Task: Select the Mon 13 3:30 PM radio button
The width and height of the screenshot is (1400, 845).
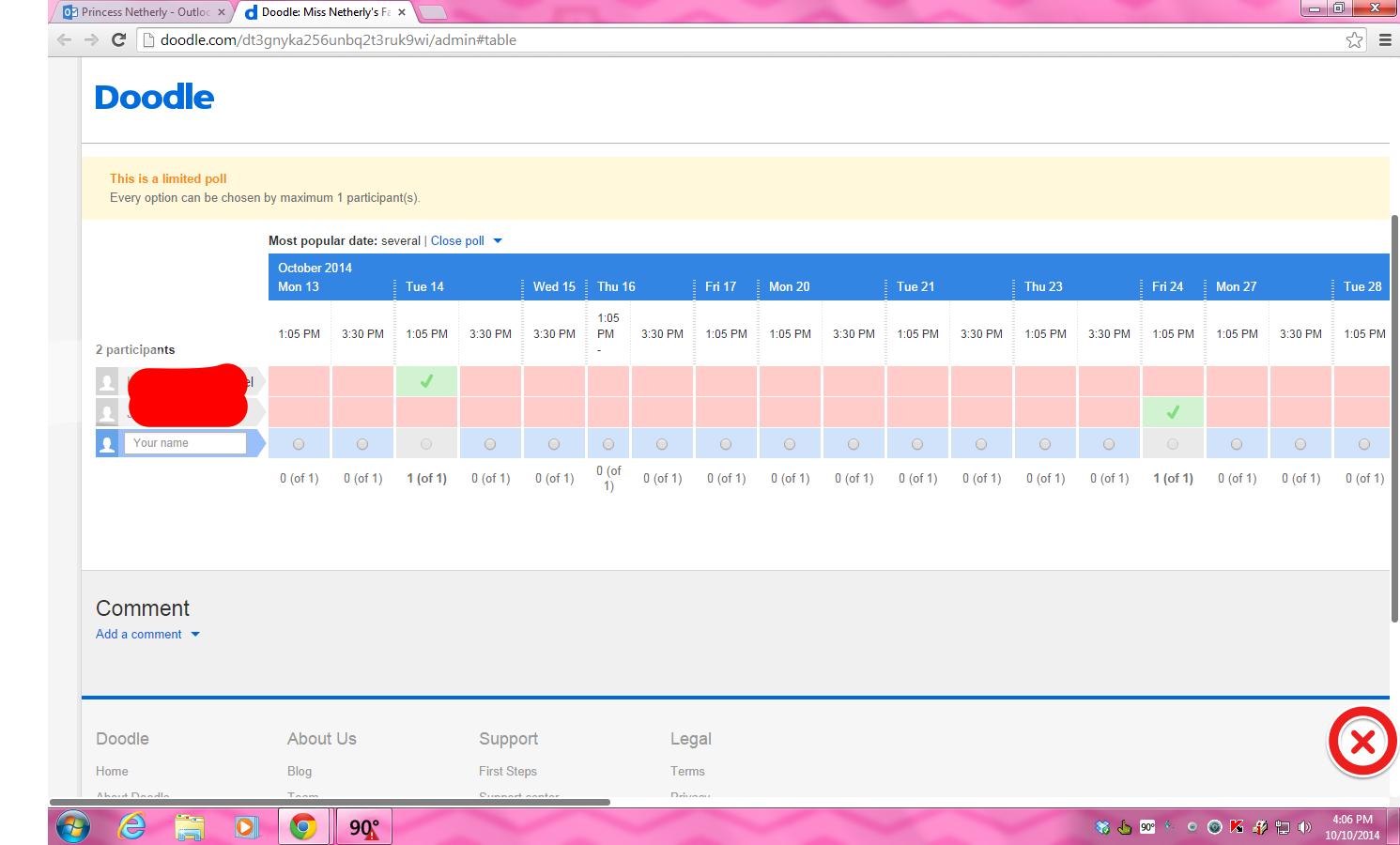Action: point(362,444)
